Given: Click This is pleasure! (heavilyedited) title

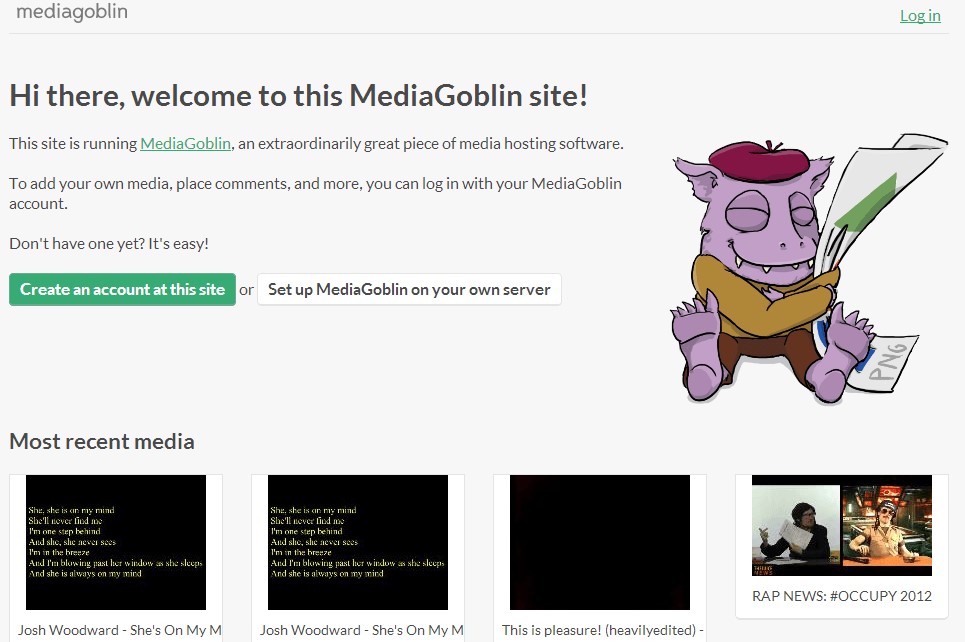Looking at the screenshot, I should tap(603, 630).
